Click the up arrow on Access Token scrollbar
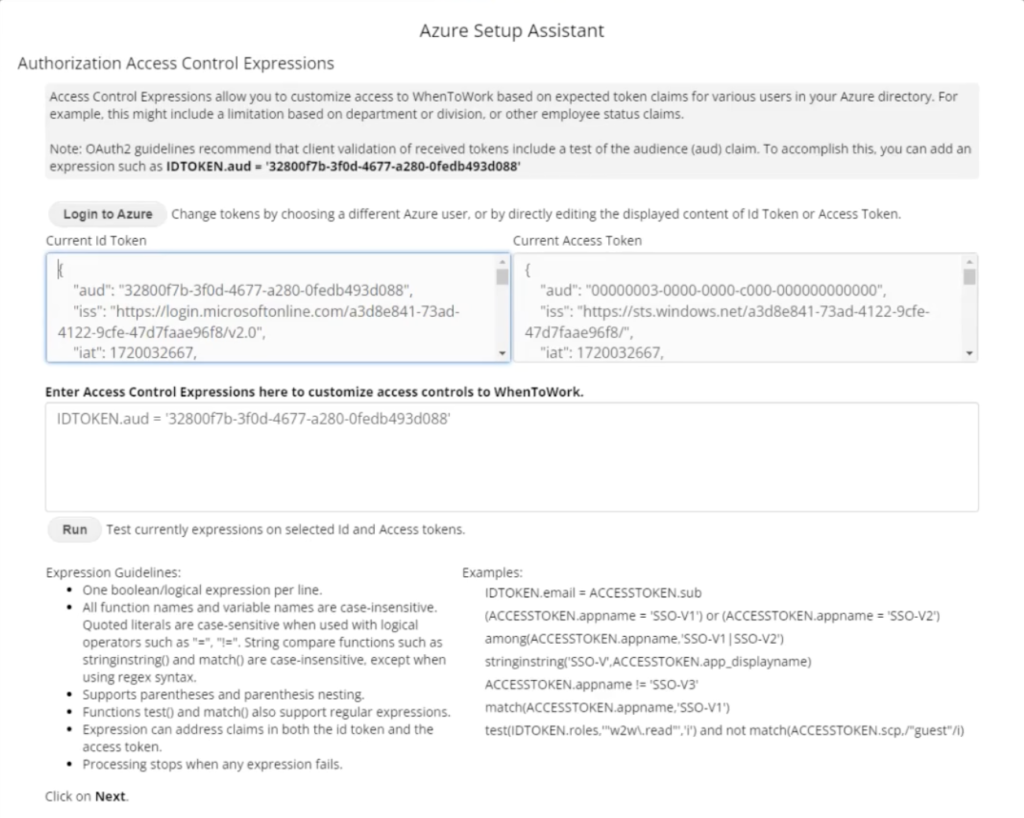Screen dimensions: 1024x818 coord(967,260)
